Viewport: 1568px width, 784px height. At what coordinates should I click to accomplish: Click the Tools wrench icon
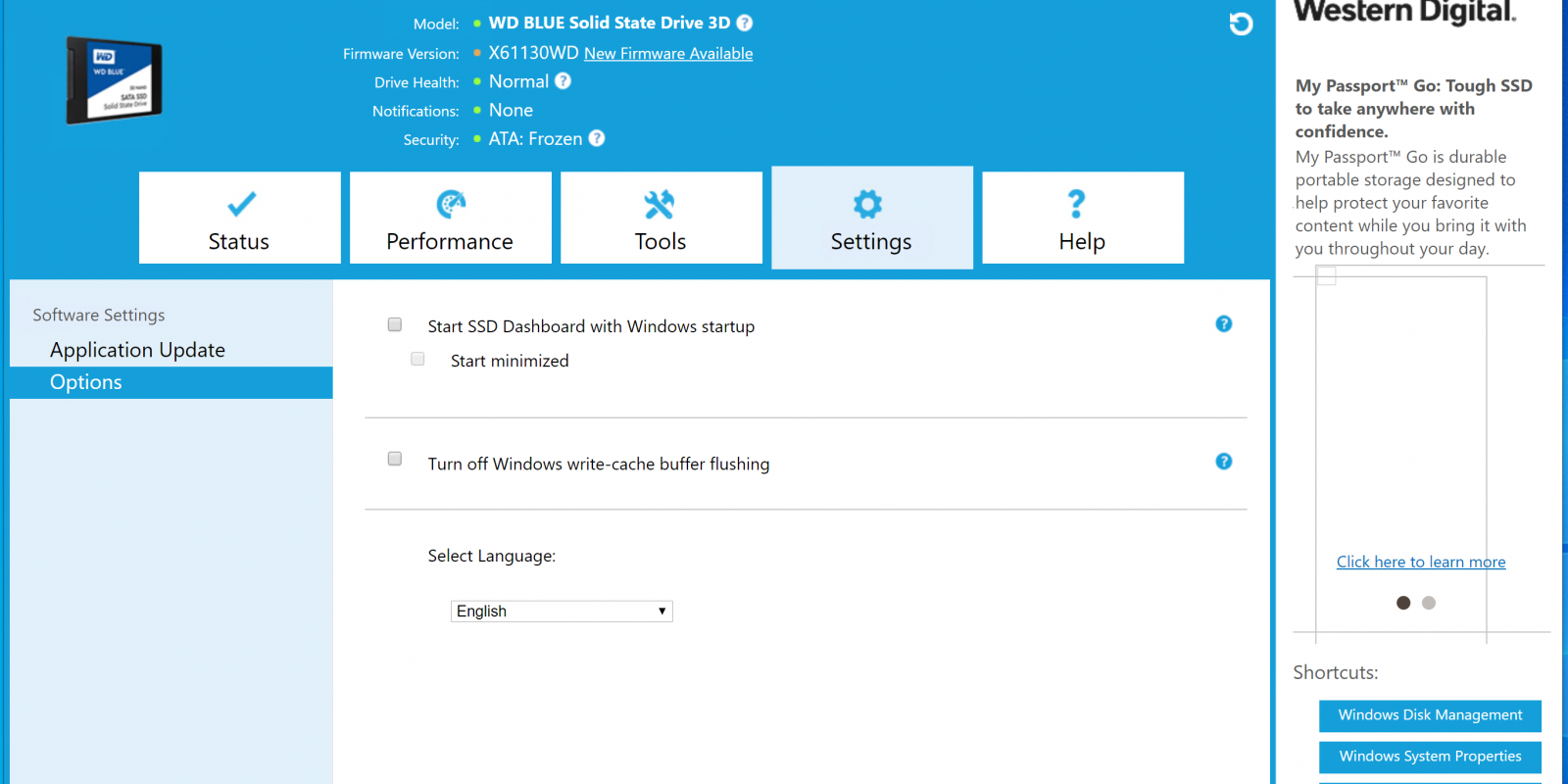pyautogui.click(x=660, y=204)
